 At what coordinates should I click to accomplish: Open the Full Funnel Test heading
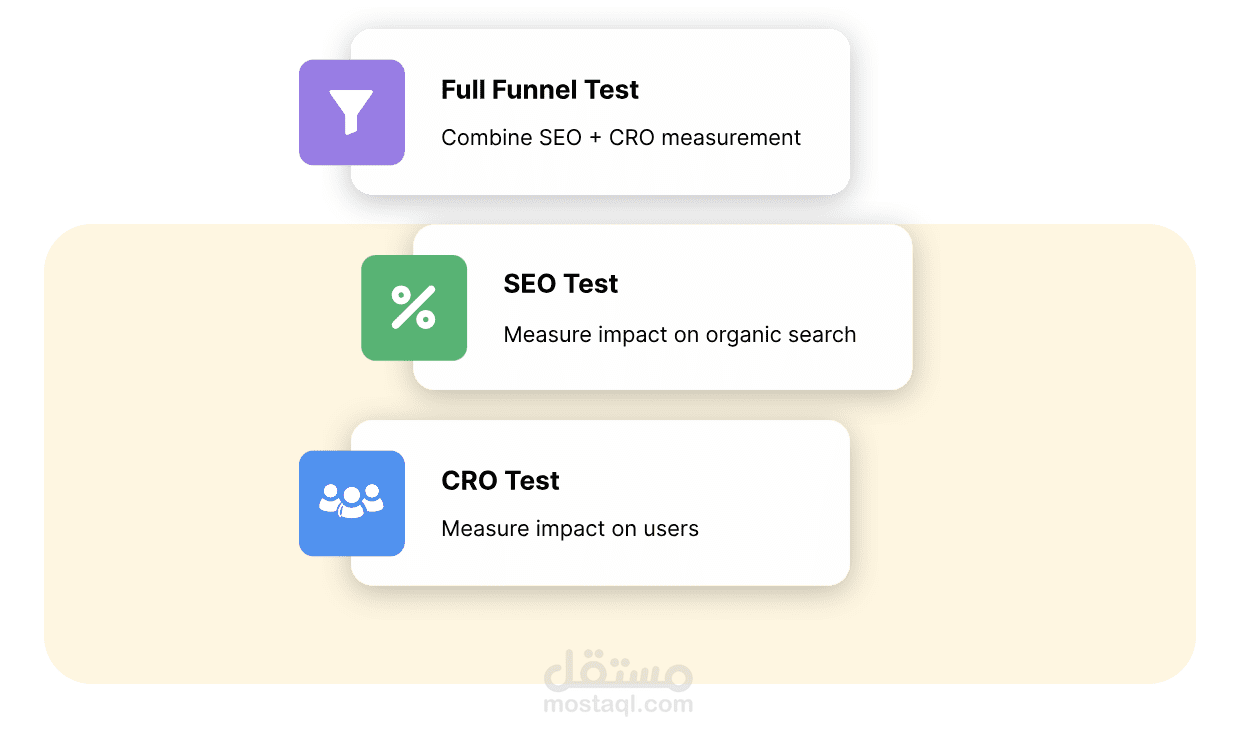click(x=540, y=90)
